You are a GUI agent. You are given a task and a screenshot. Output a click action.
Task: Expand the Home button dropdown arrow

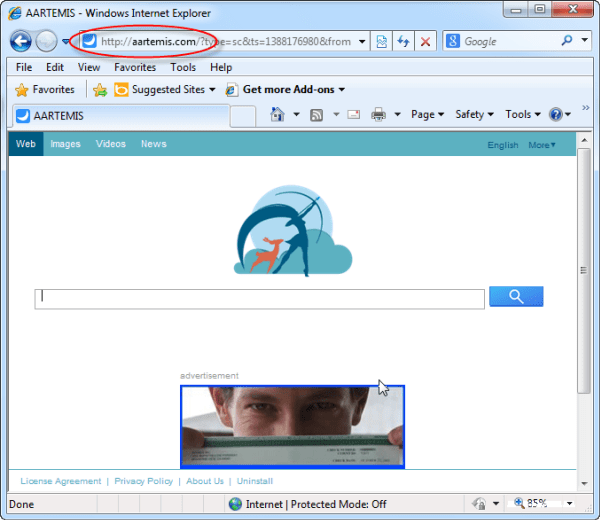[x=296, y=114]
